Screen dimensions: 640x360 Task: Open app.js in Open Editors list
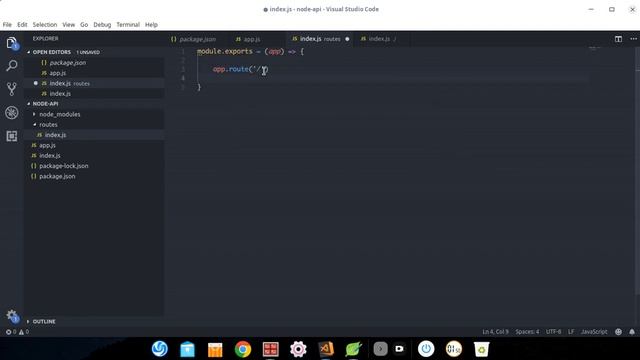point(58,73)
